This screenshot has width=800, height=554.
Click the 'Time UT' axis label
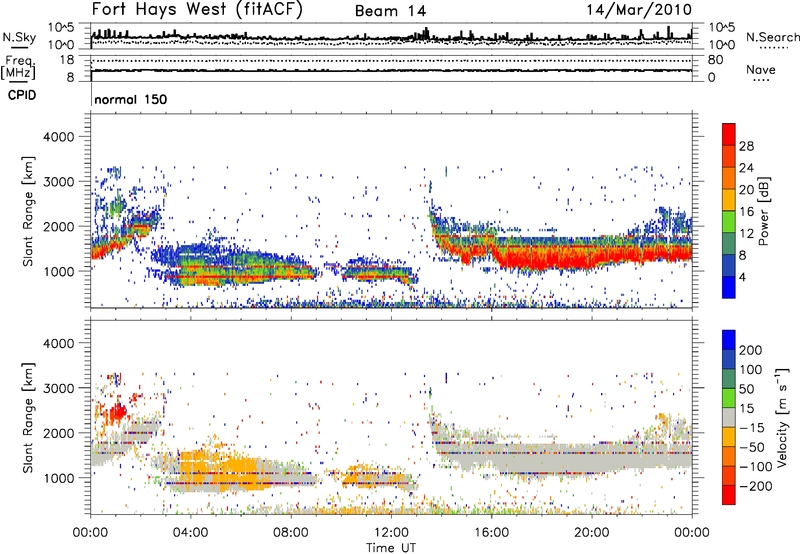[391, 548]
